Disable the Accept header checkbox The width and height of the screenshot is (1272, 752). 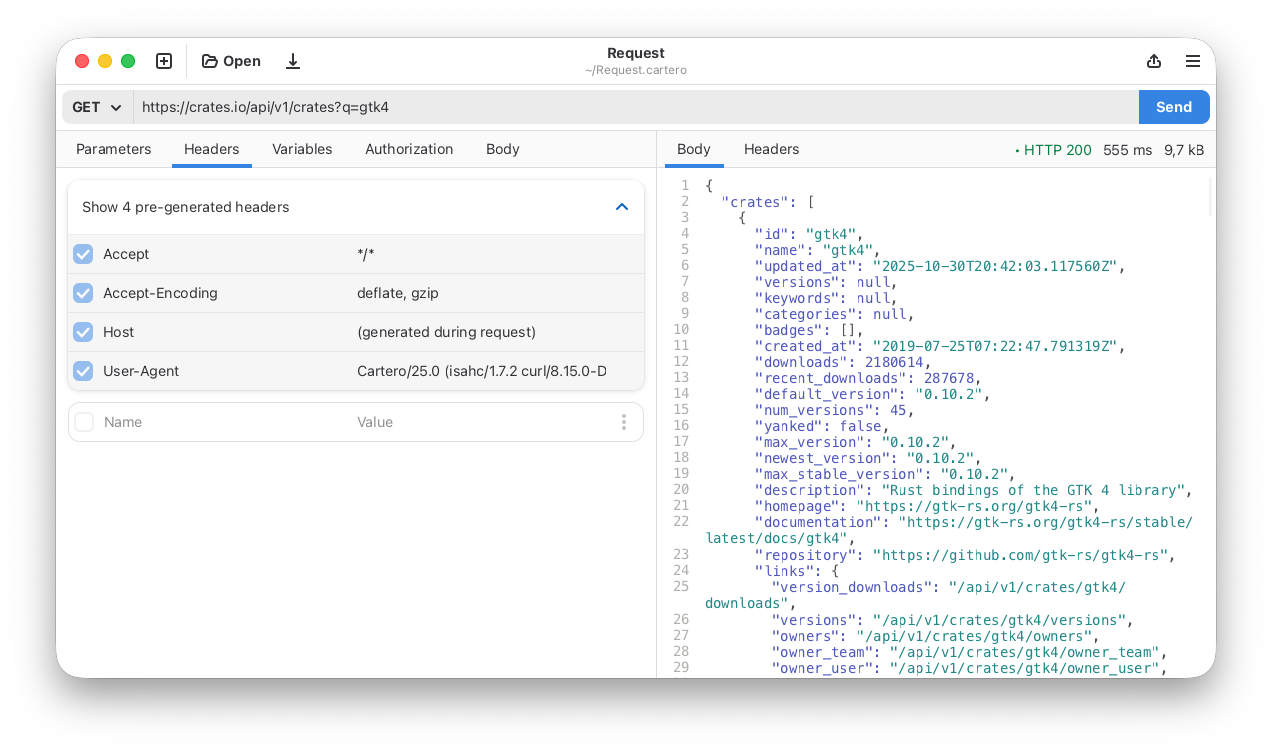pyautogui.click(x=83, y=254)
